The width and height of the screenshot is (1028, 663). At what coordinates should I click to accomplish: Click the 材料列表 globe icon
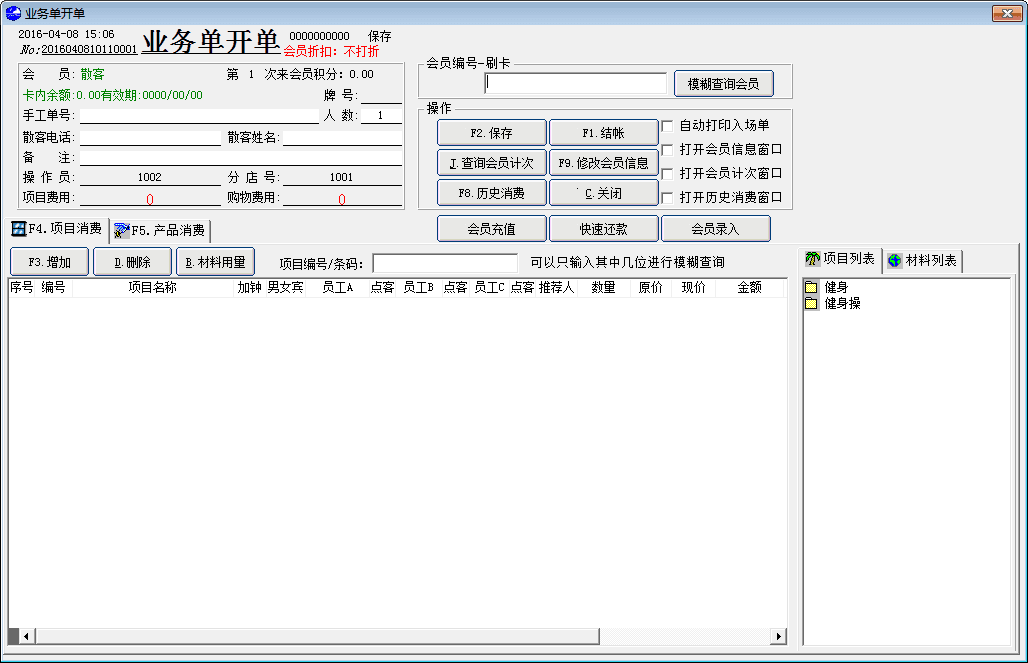[894, 261]
